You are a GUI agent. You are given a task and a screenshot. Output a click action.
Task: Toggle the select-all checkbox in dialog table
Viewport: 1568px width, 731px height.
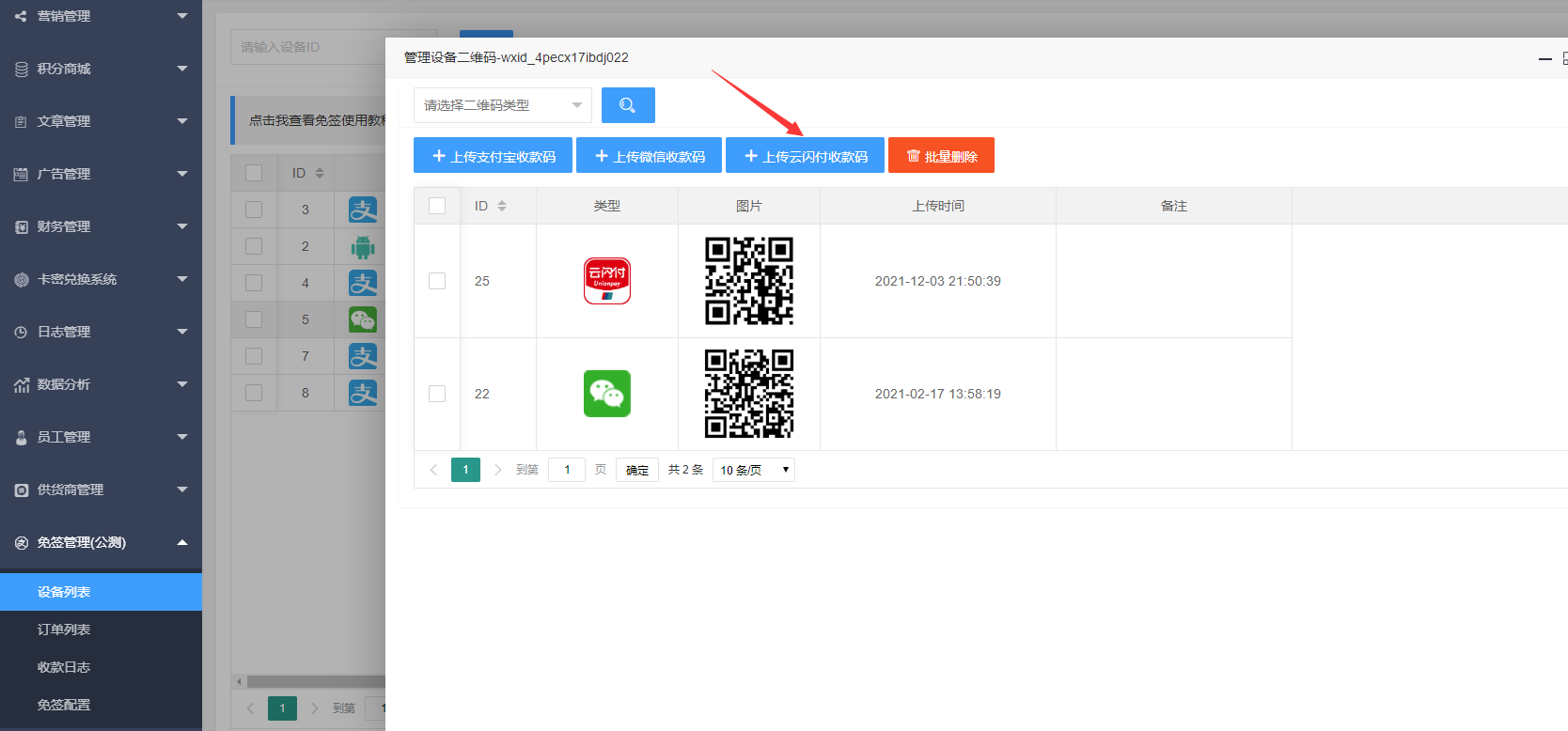(x=437, y=206)
